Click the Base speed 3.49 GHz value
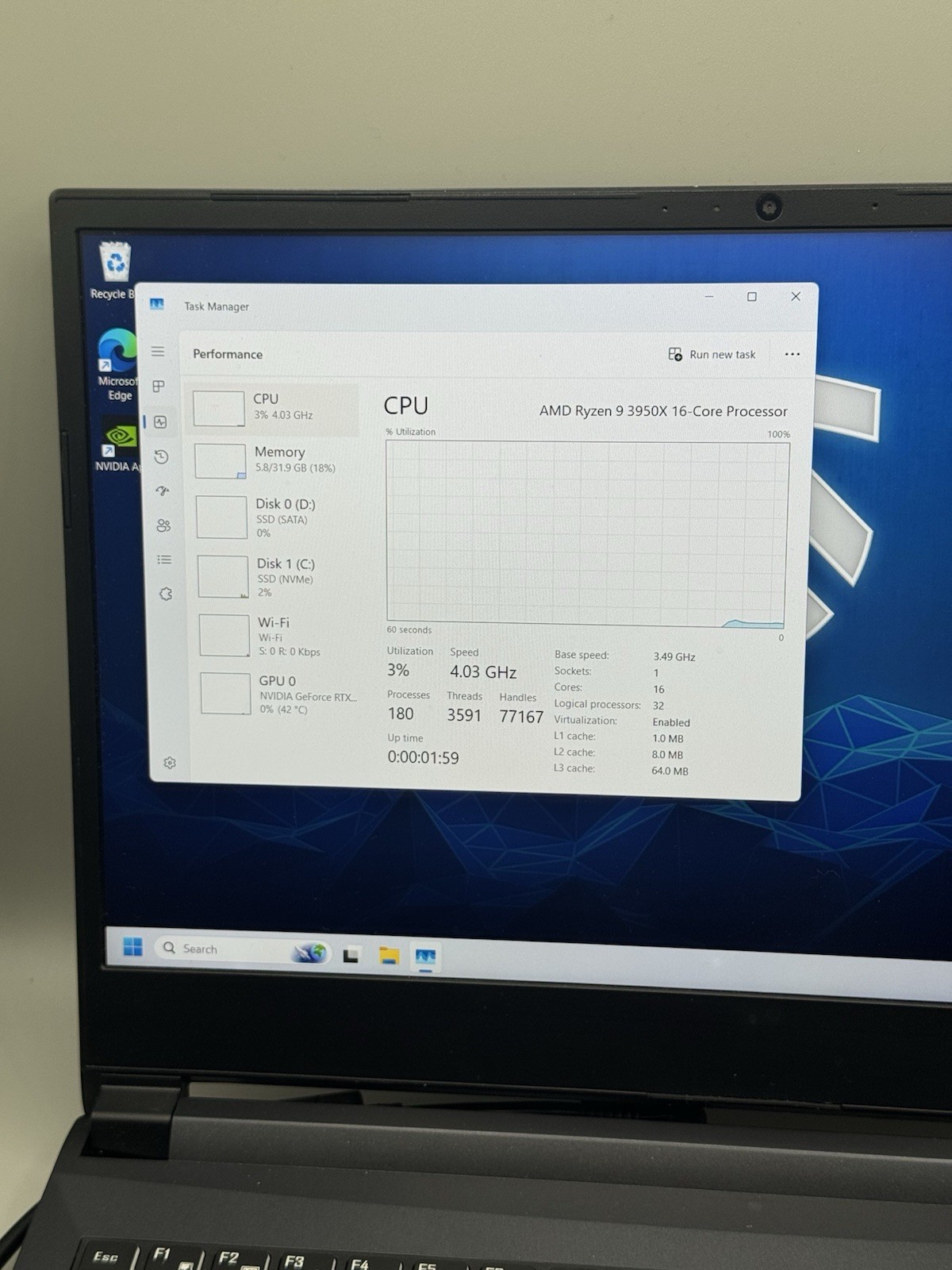The width and height of the screenshot is (952, 1270). 674,656
